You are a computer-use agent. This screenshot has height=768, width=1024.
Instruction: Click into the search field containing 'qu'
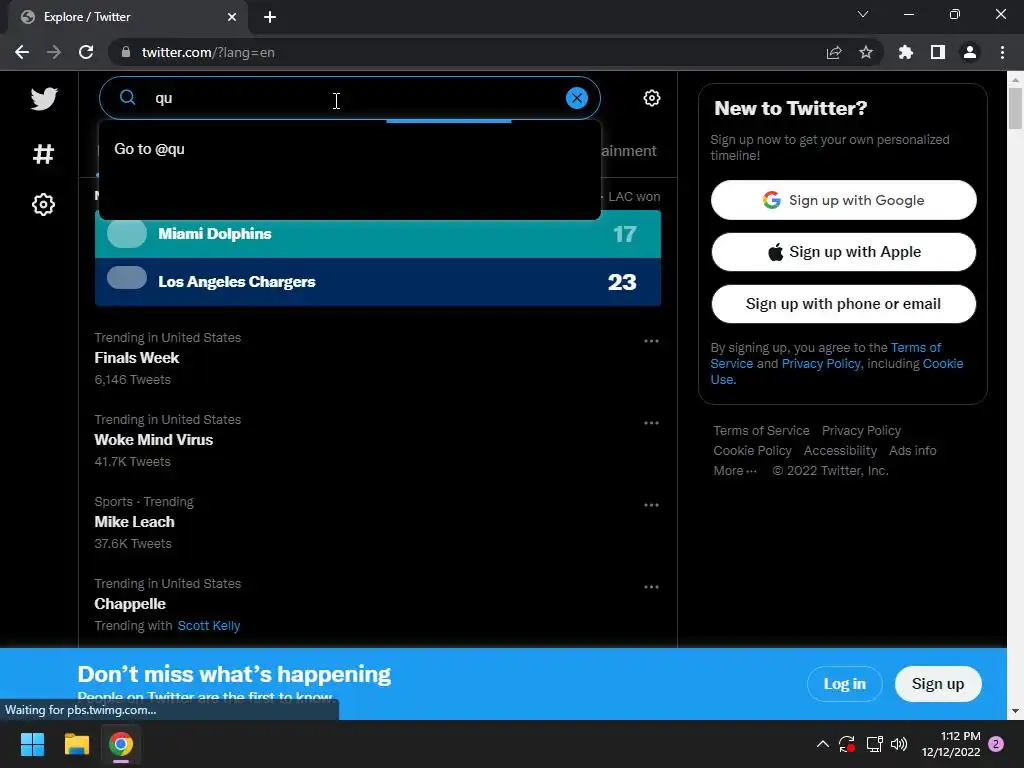(349, 98)
